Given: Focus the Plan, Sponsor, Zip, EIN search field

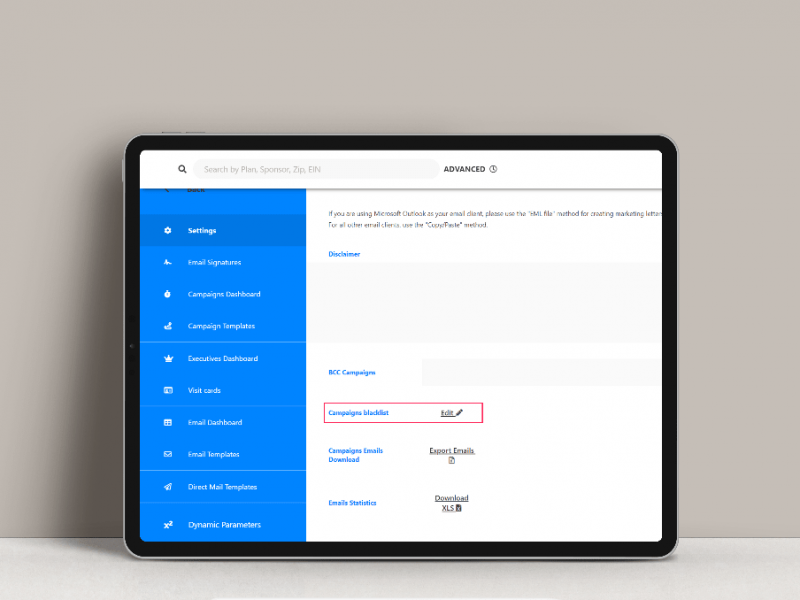Looking at the screenshot, I should (315, 170).
